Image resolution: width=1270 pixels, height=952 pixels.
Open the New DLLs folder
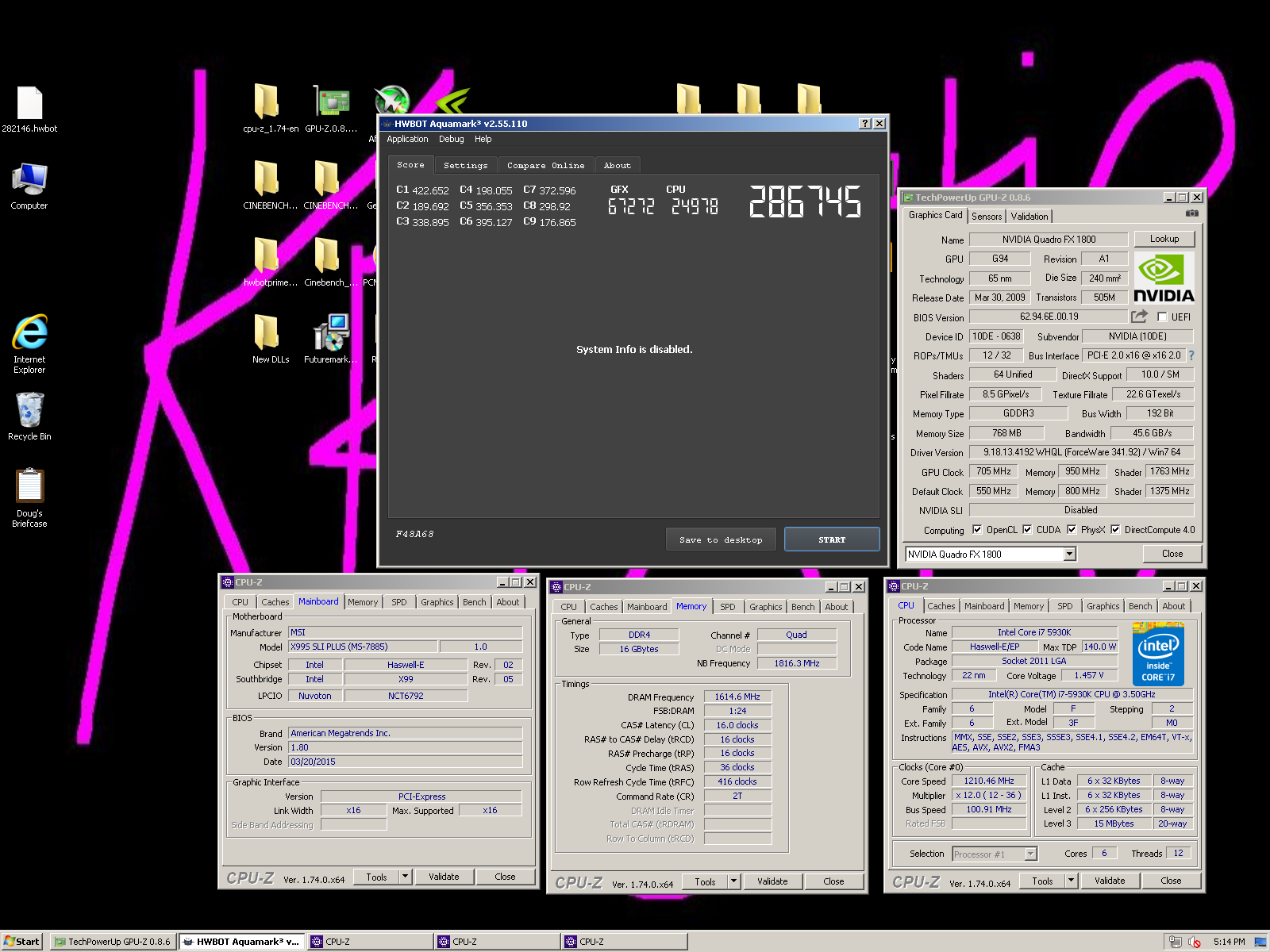coord(270,340)
